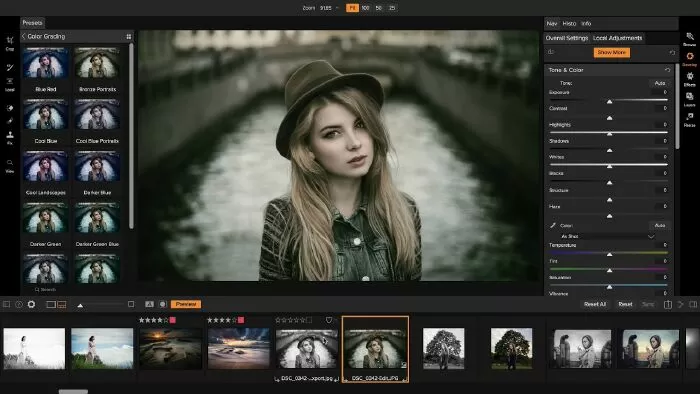Switch to the Info tab

pos(586,23)
